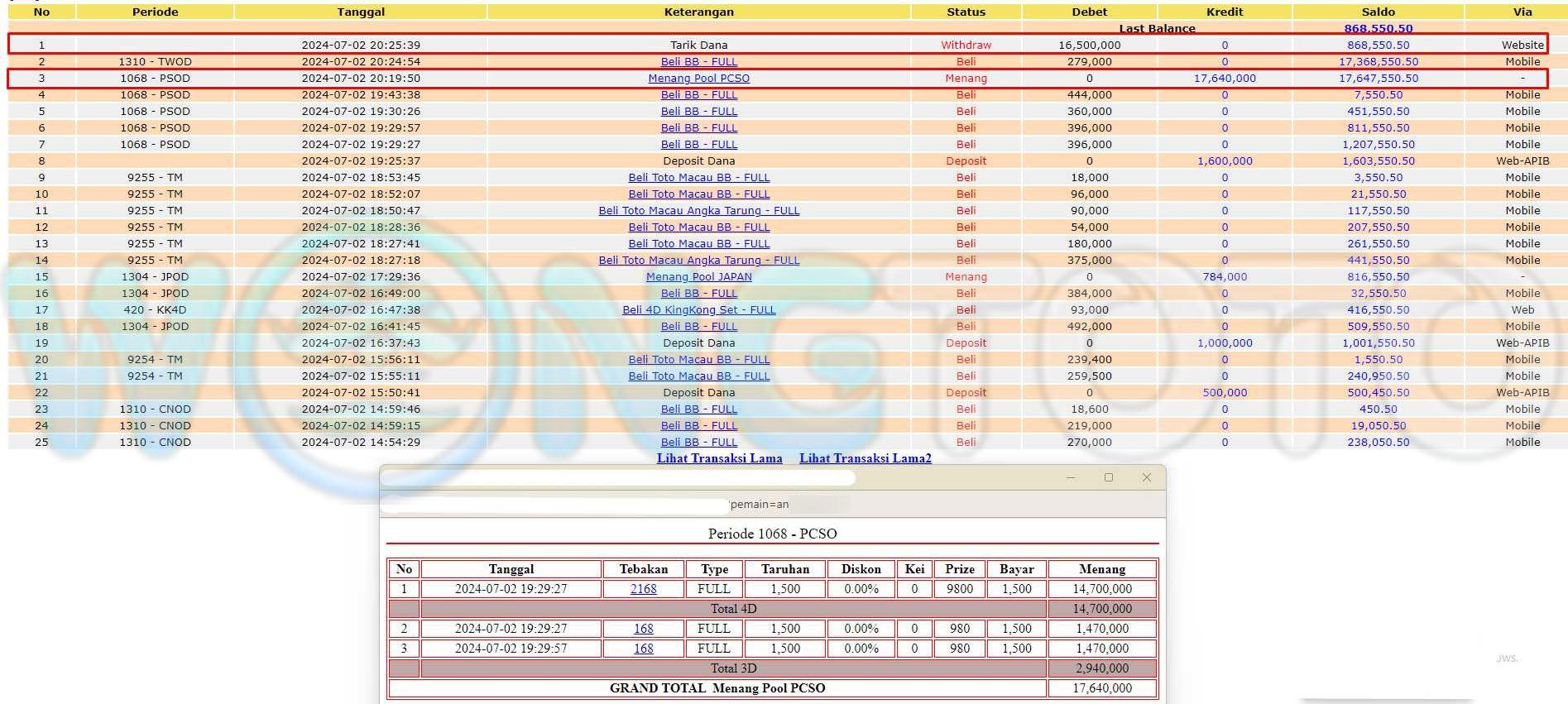Screen dimensions: 1568x704
Task: Click Tebakan number 2168 in popup
Action: pyautogui.click(x=643, y=589)
